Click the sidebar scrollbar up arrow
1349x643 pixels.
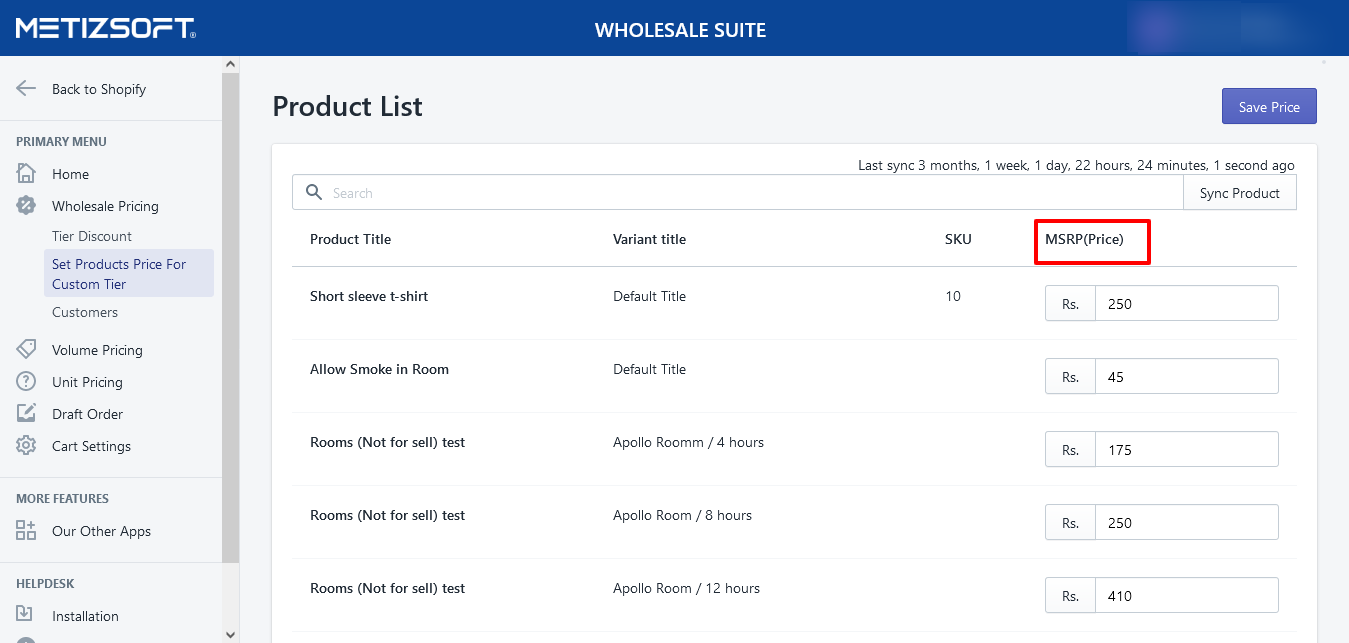231,64
